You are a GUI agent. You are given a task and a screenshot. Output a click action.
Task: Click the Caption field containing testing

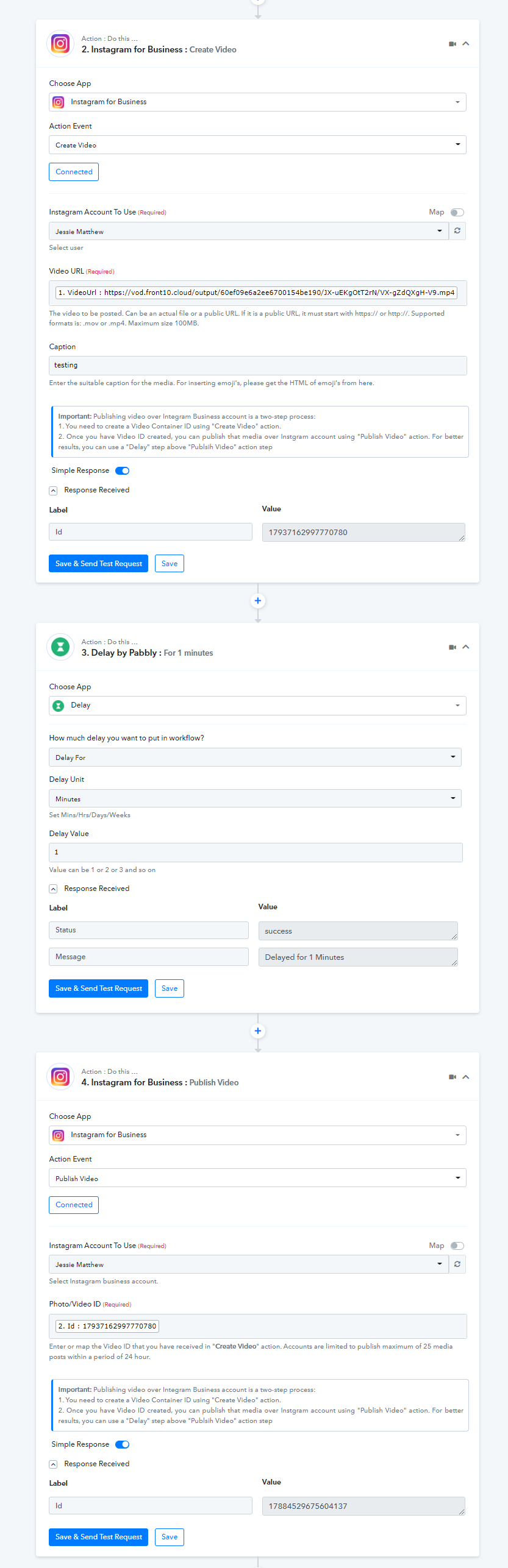click(257, 365)
